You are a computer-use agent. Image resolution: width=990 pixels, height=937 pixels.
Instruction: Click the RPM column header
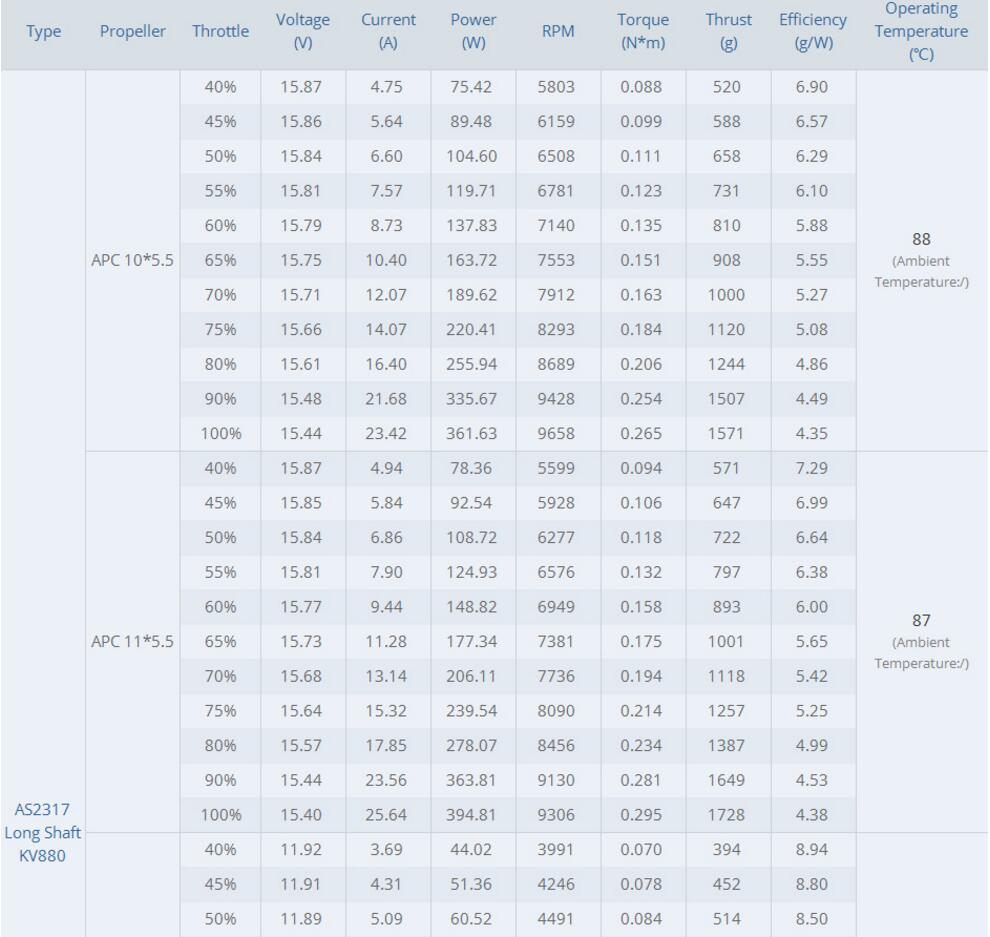(557, 32)
